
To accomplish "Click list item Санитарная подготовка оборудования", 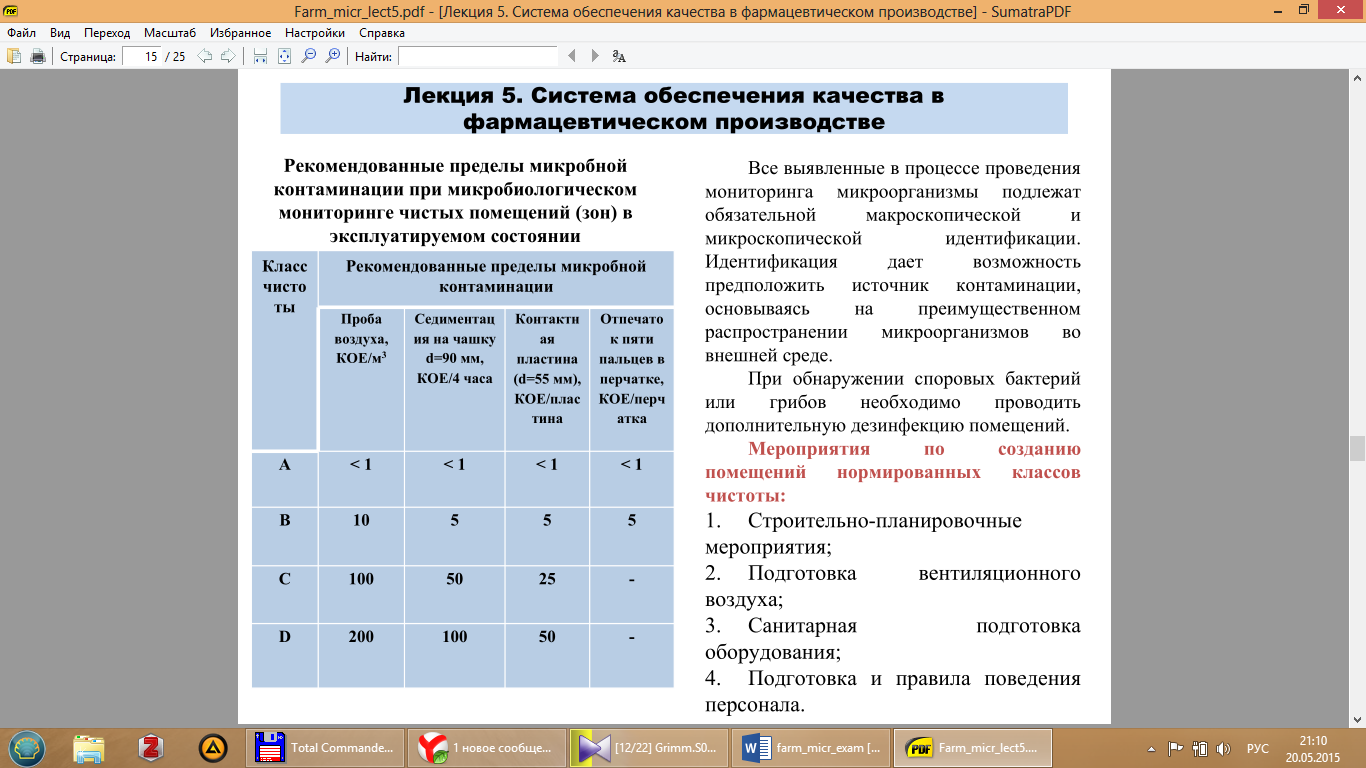I will 893,639.
